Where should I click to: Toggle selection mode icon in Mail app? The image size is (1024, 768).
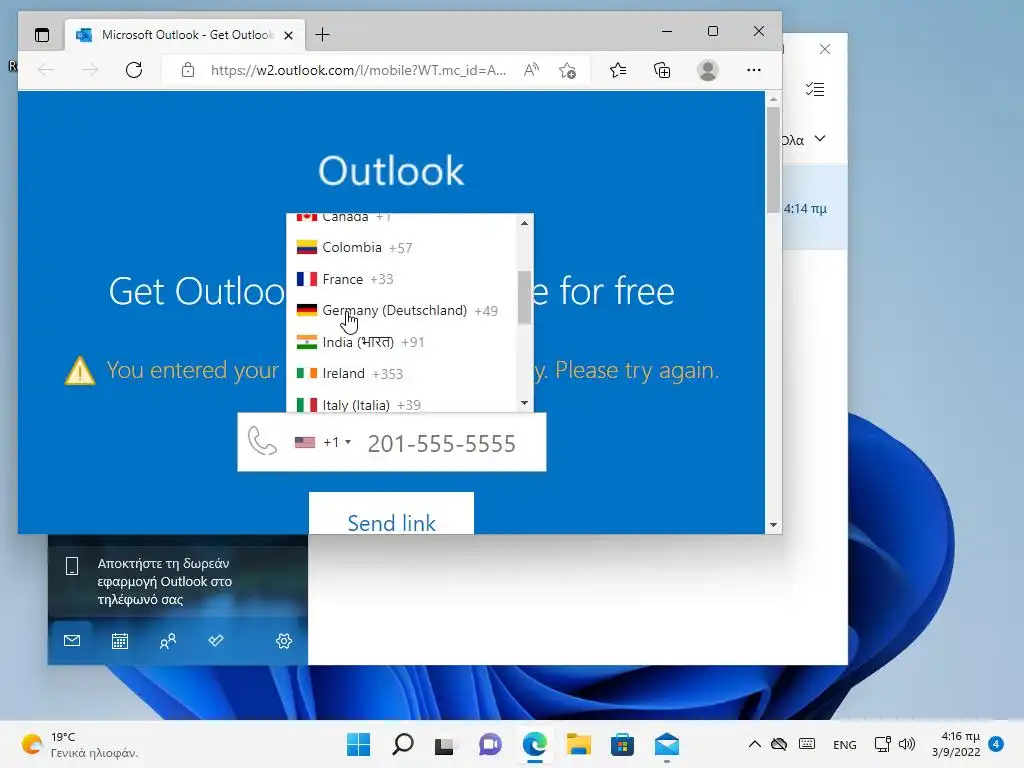(x=814, y=89)
